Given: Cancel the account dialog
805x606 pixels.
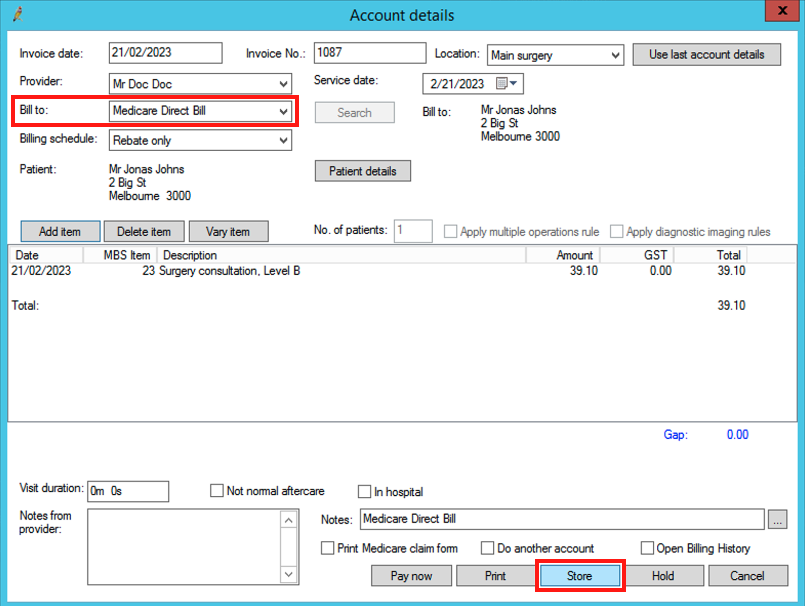Looking at the screenshot, I should point(748,576).
